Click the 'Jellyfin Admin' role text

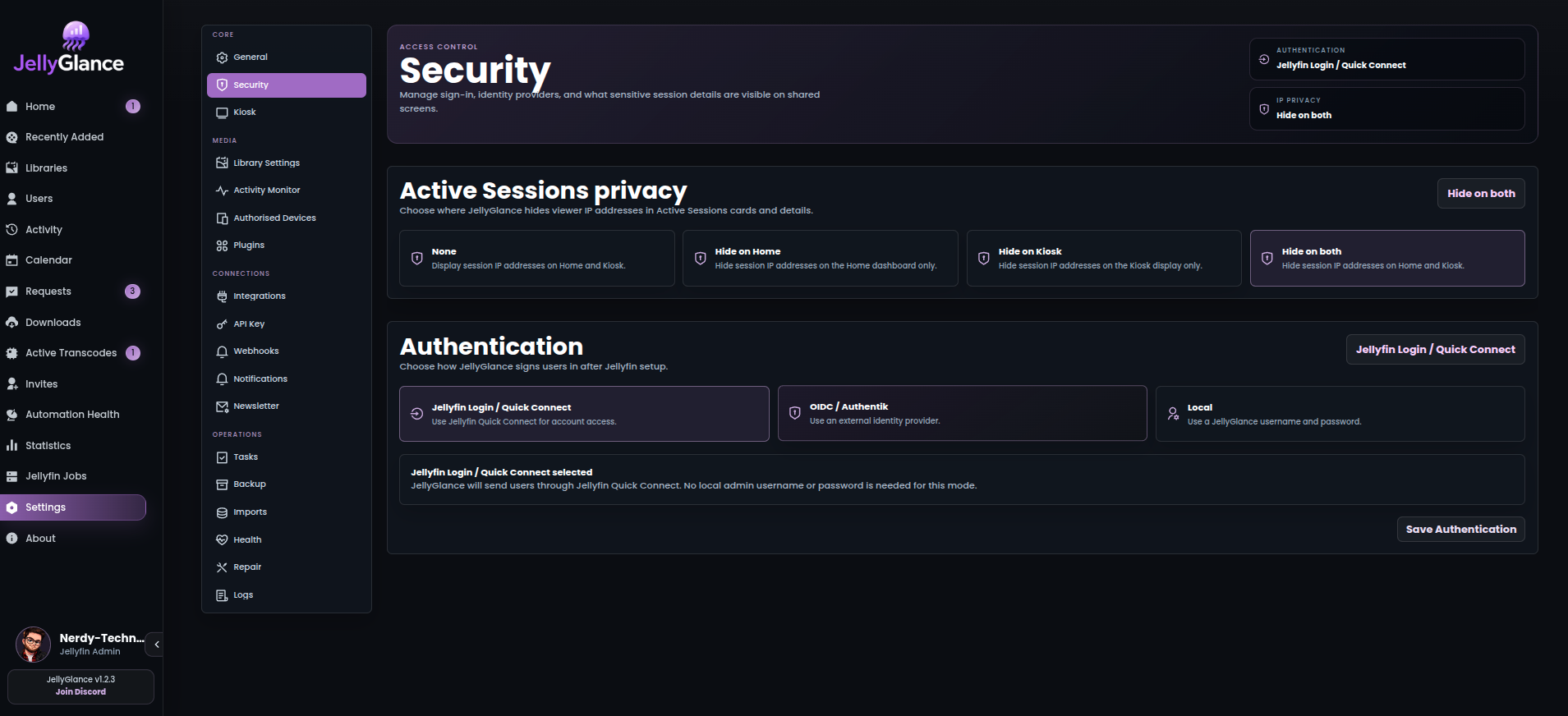(90, 652)
